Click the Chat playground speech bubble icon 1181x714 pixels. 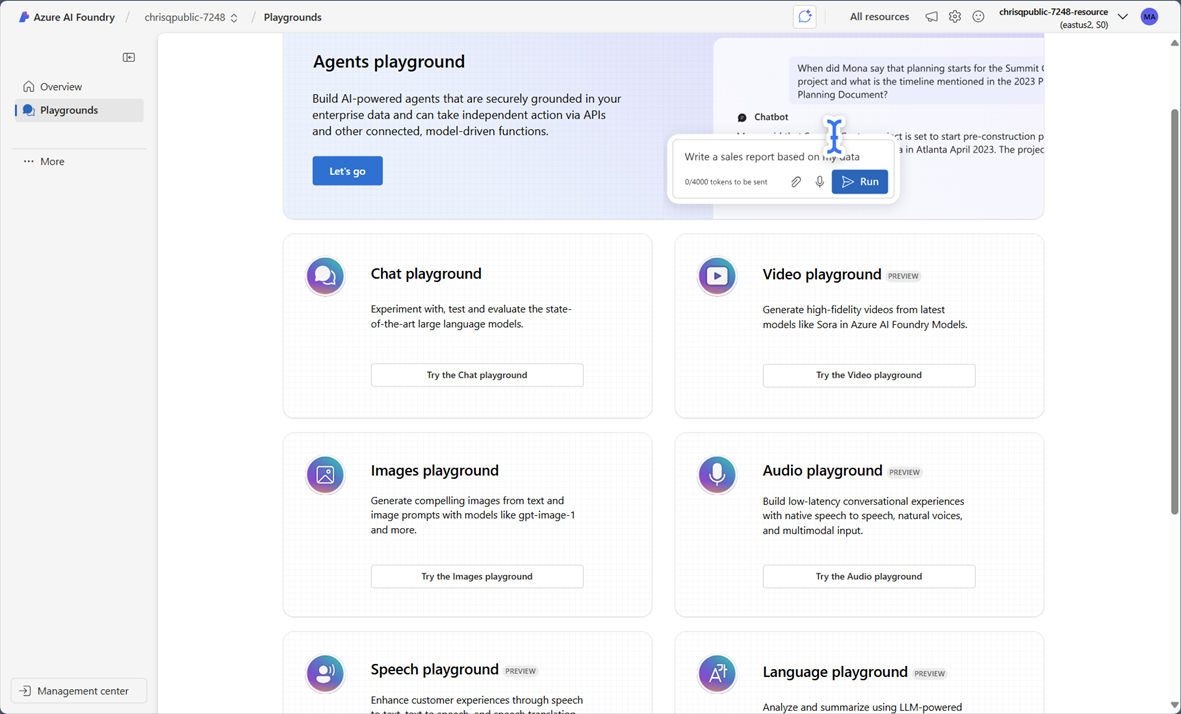pos(325,276)
